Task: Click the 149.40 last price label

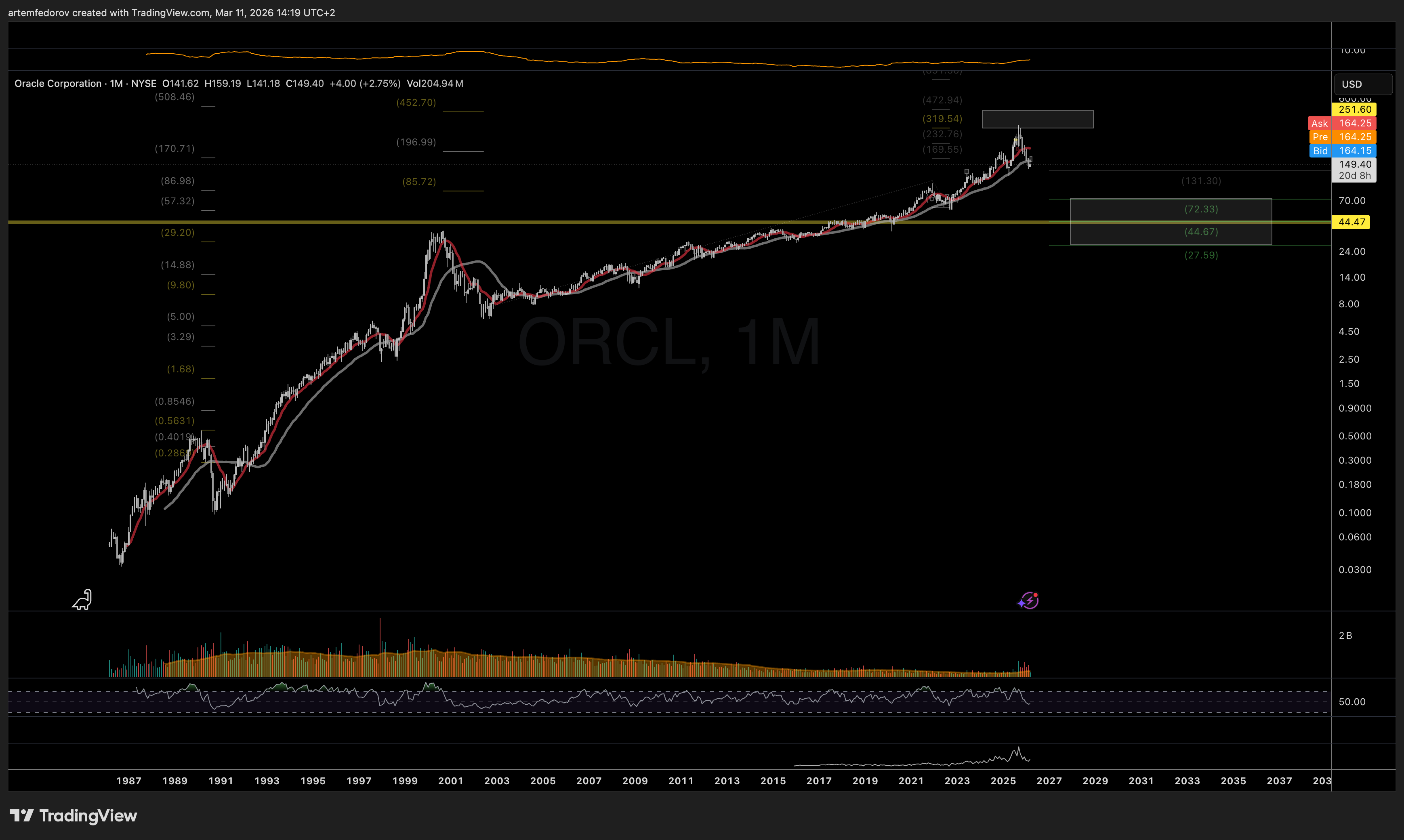Action: click(x=1354, y=164)
